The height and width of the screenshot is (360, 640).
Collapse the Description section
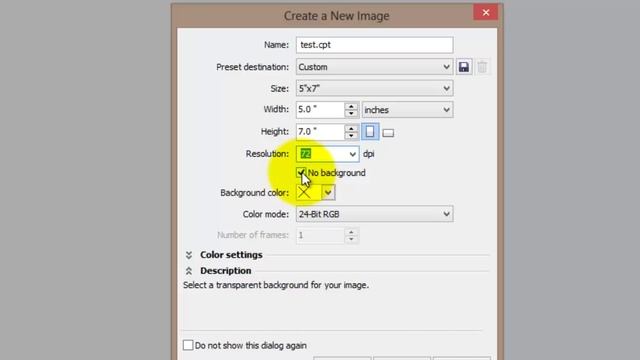(189, 271)
